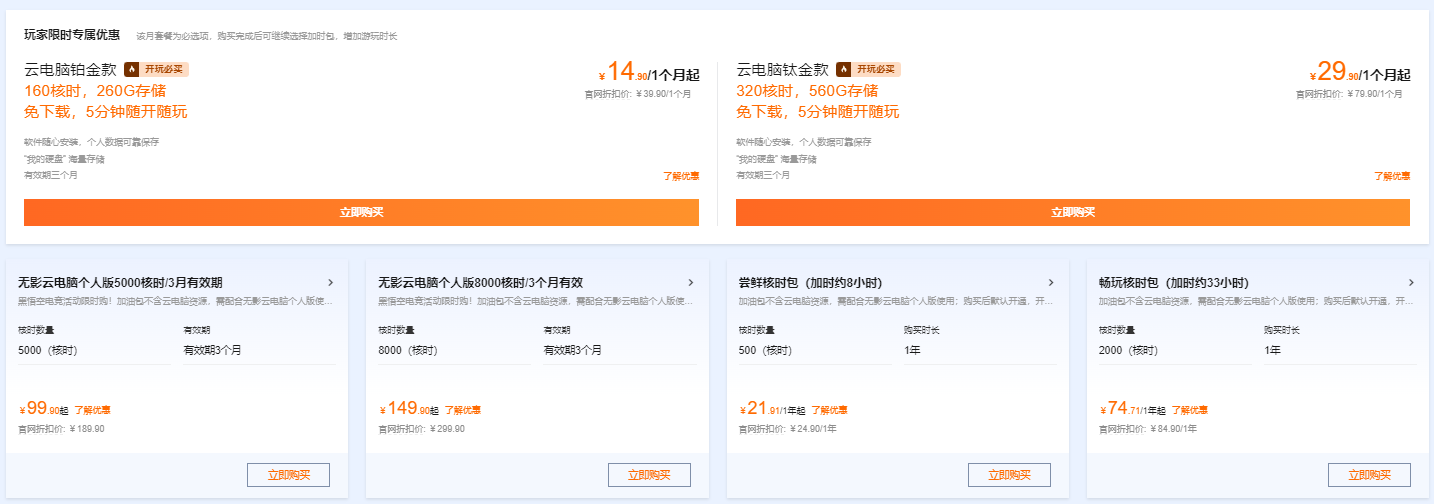Click the 尝鲜核时包（加时约8小时）title
Viewport: 1434px width, 504px height.
[x=810, y=283]
